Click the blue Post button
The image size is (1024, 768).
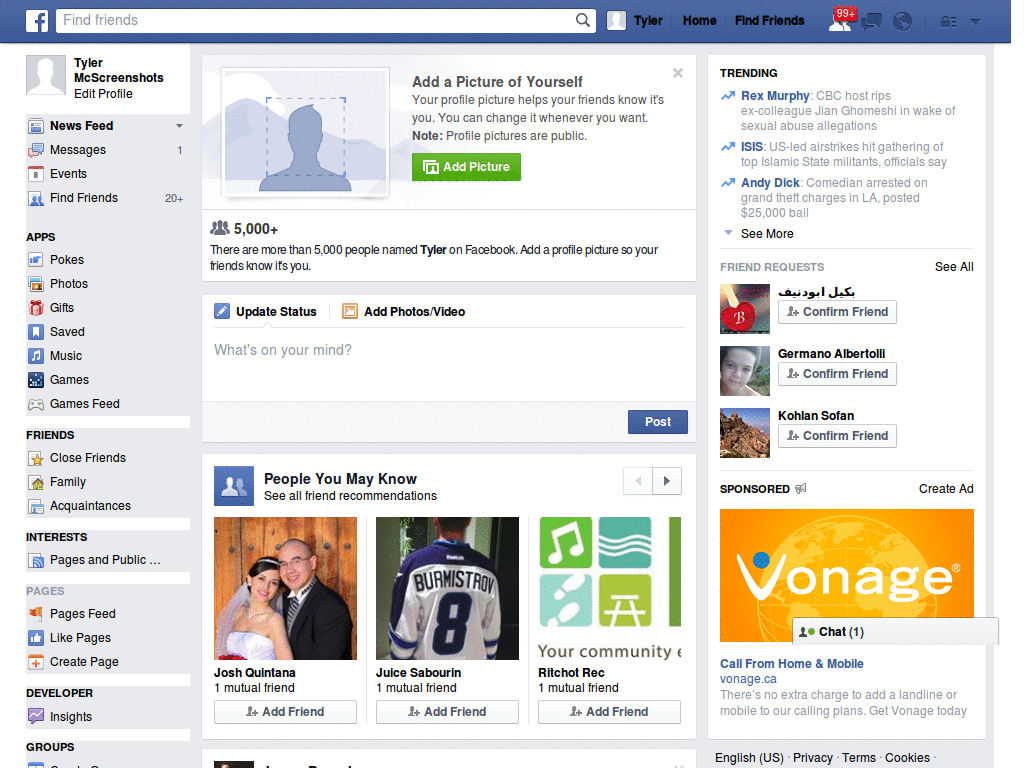658,422
